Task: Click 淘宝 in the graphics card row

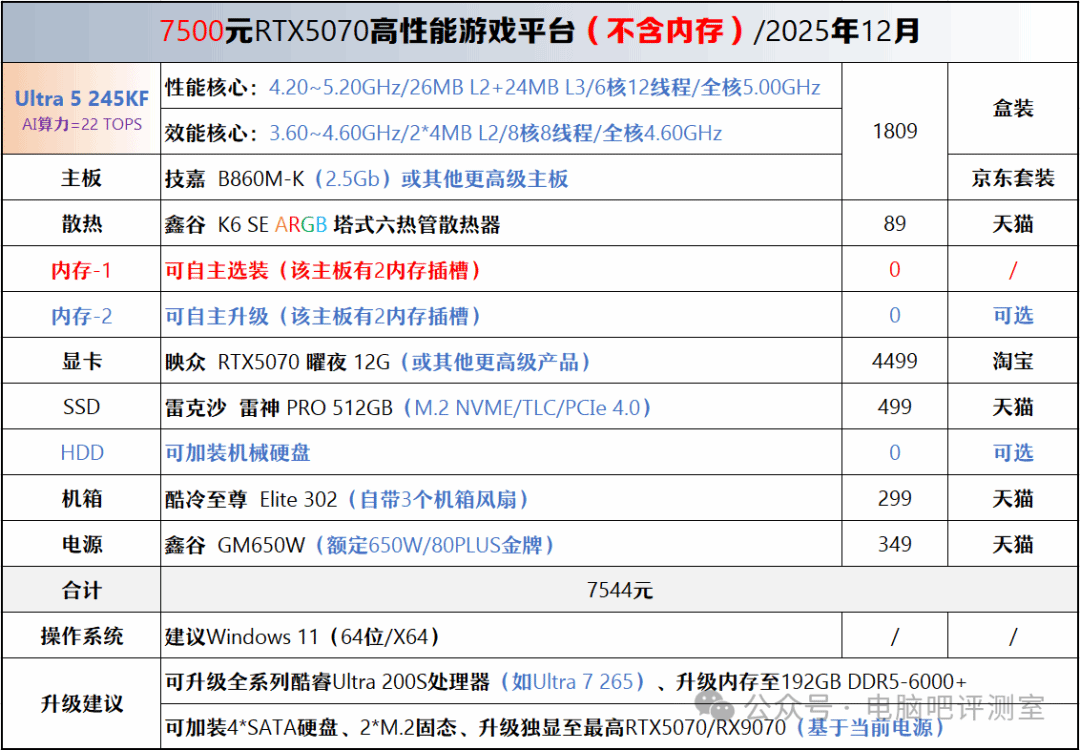Action: [x=1012, y=362]
